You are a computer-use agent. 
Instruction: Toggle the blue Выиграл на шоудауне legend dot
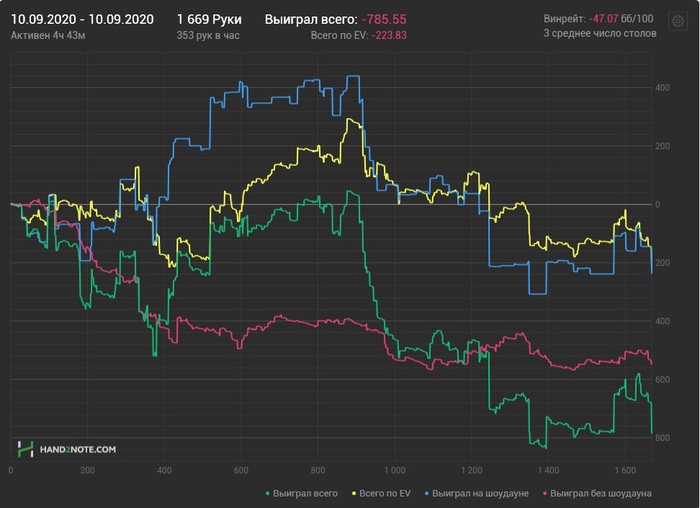coord(427,494)
